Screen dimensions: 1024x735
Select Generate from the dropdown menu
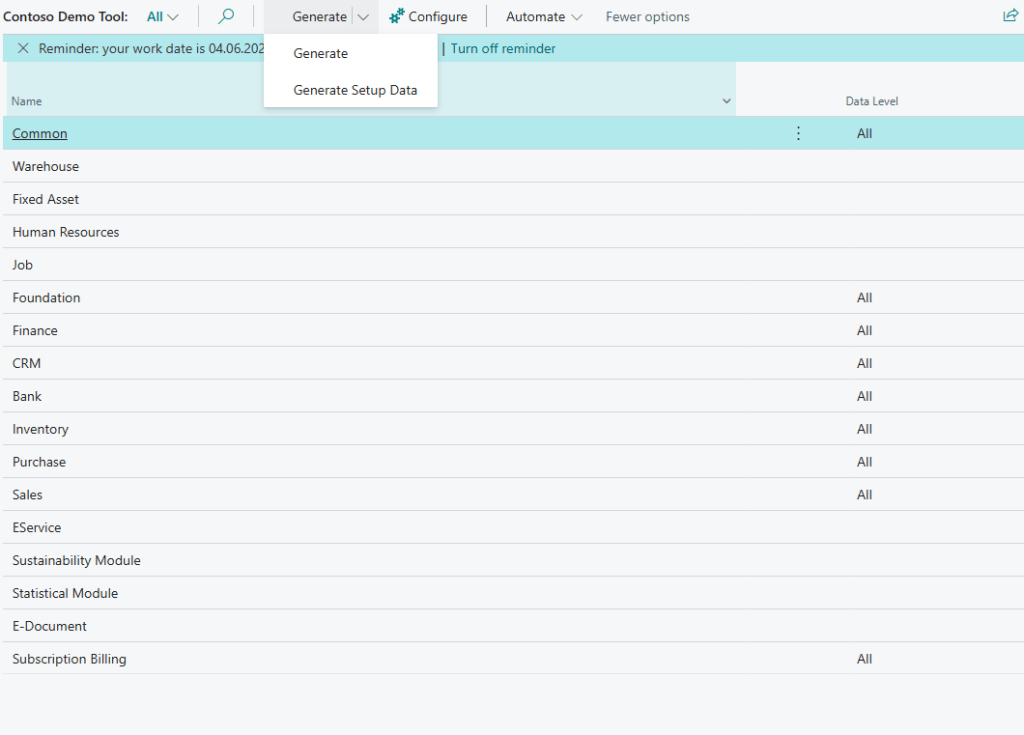[321, 54]
